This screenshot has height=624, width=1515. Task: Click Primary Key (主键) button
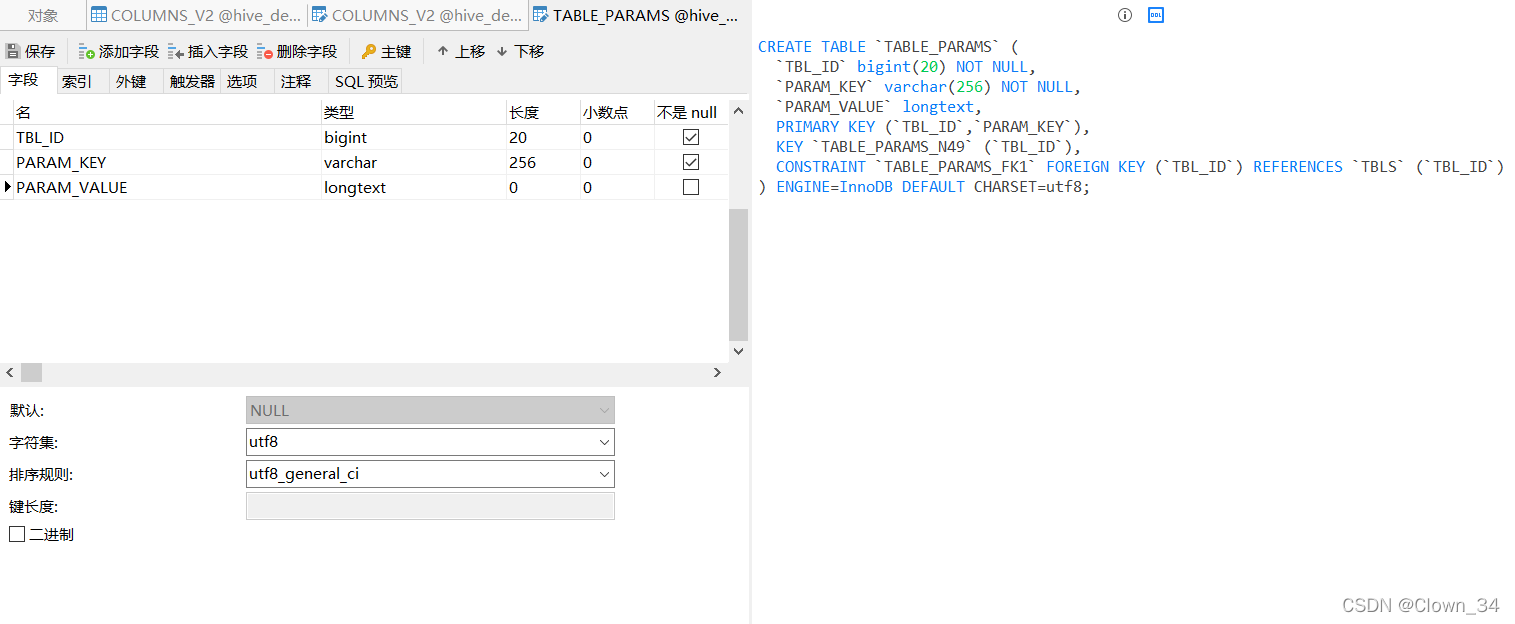(386, 51)
